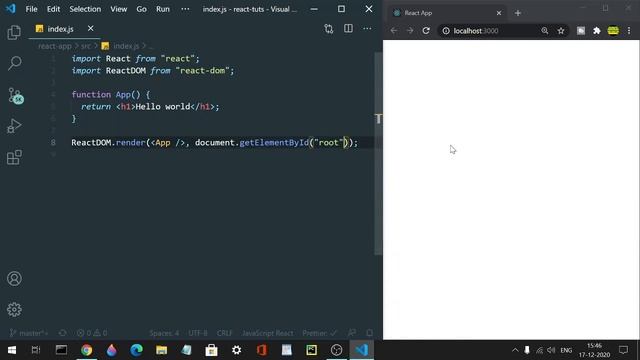640x360 pixels.
Task: Click the index.js breadcrumb segment
Action: coord(121,46)
